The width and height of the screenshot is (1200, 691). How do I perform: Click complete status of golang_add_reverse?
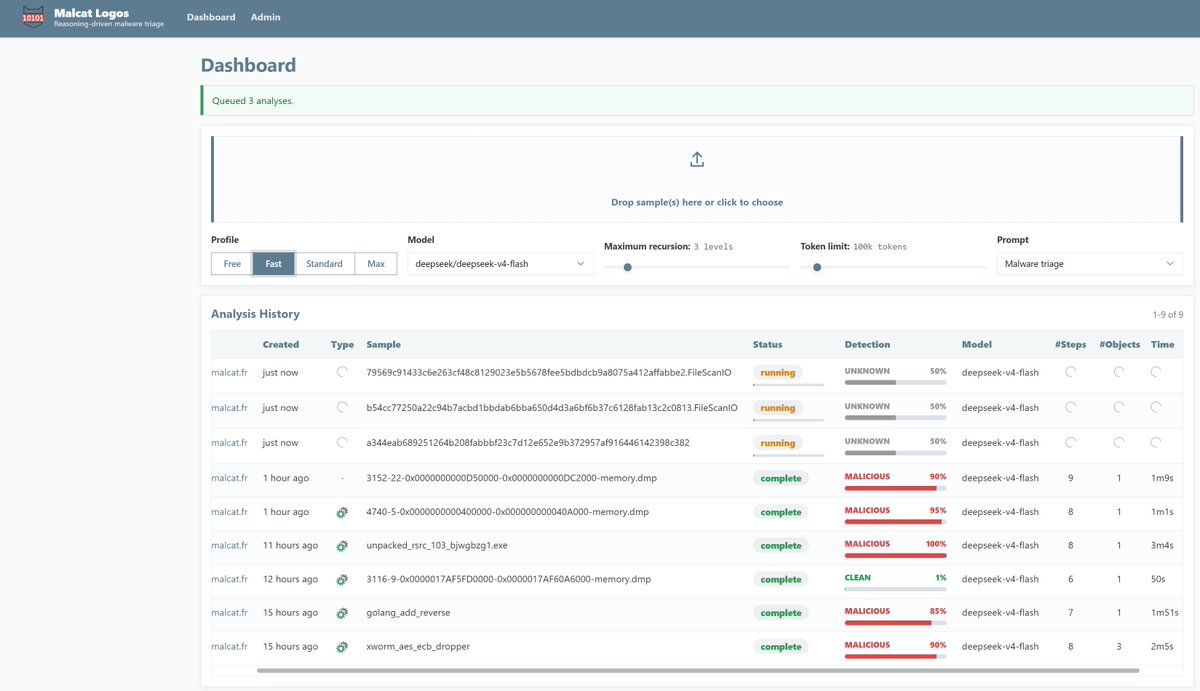(x=781, y=613)
